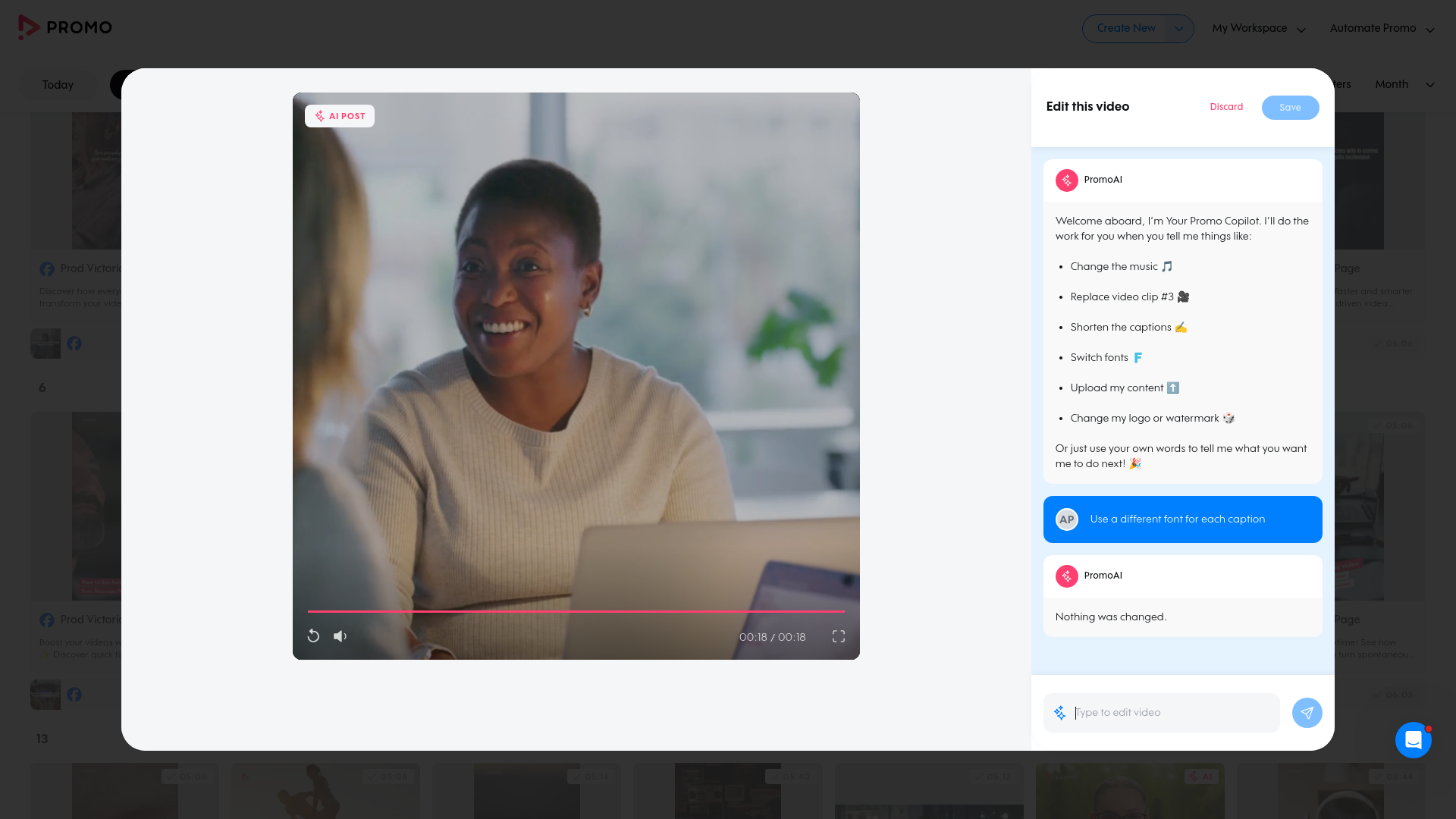Screen dimensions: 1456x819
Task: Click the Discard link
Action: 1226,107
